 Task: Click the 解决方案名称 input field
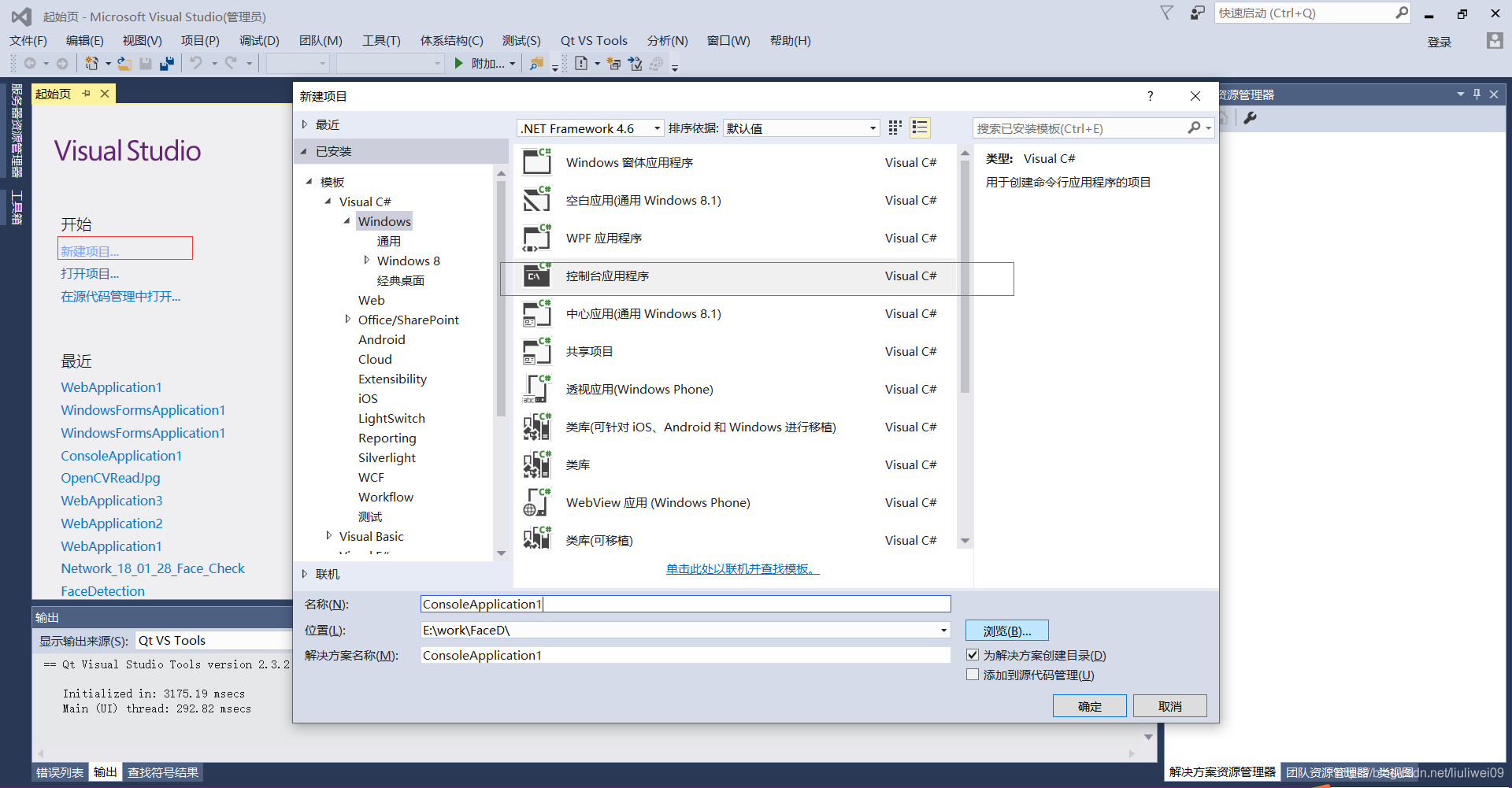(x=685, y=655)
